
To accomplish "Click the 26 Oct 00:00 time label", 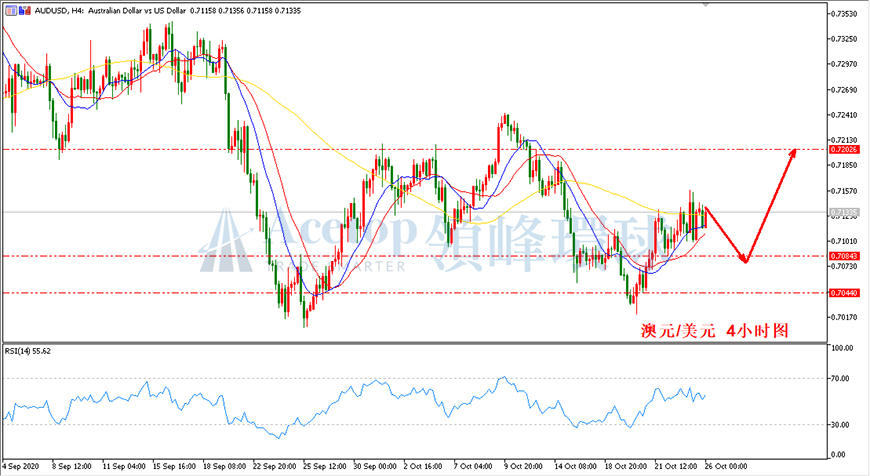I will 726,466.
